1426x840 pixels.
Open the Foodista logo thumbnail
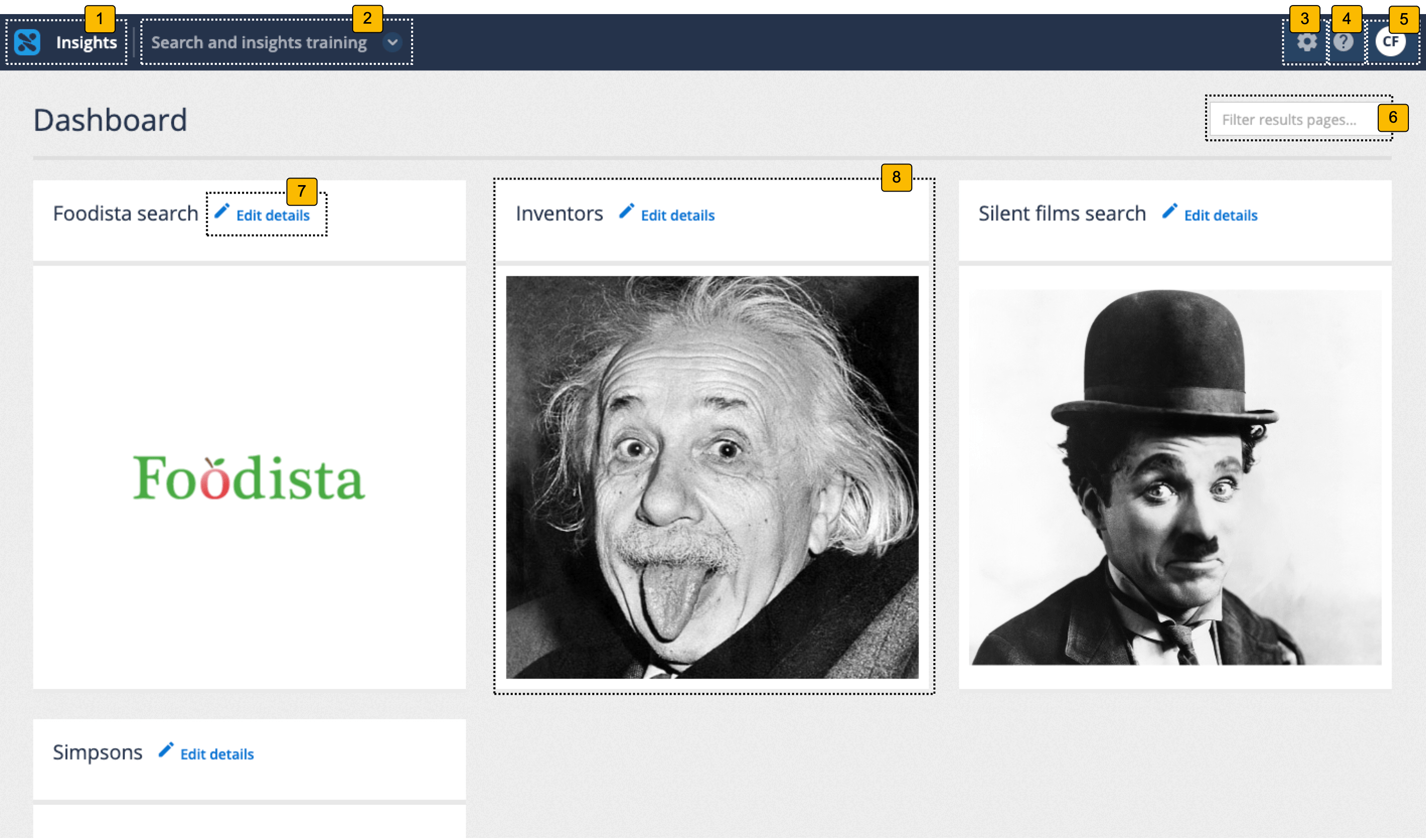coord(249,477)
